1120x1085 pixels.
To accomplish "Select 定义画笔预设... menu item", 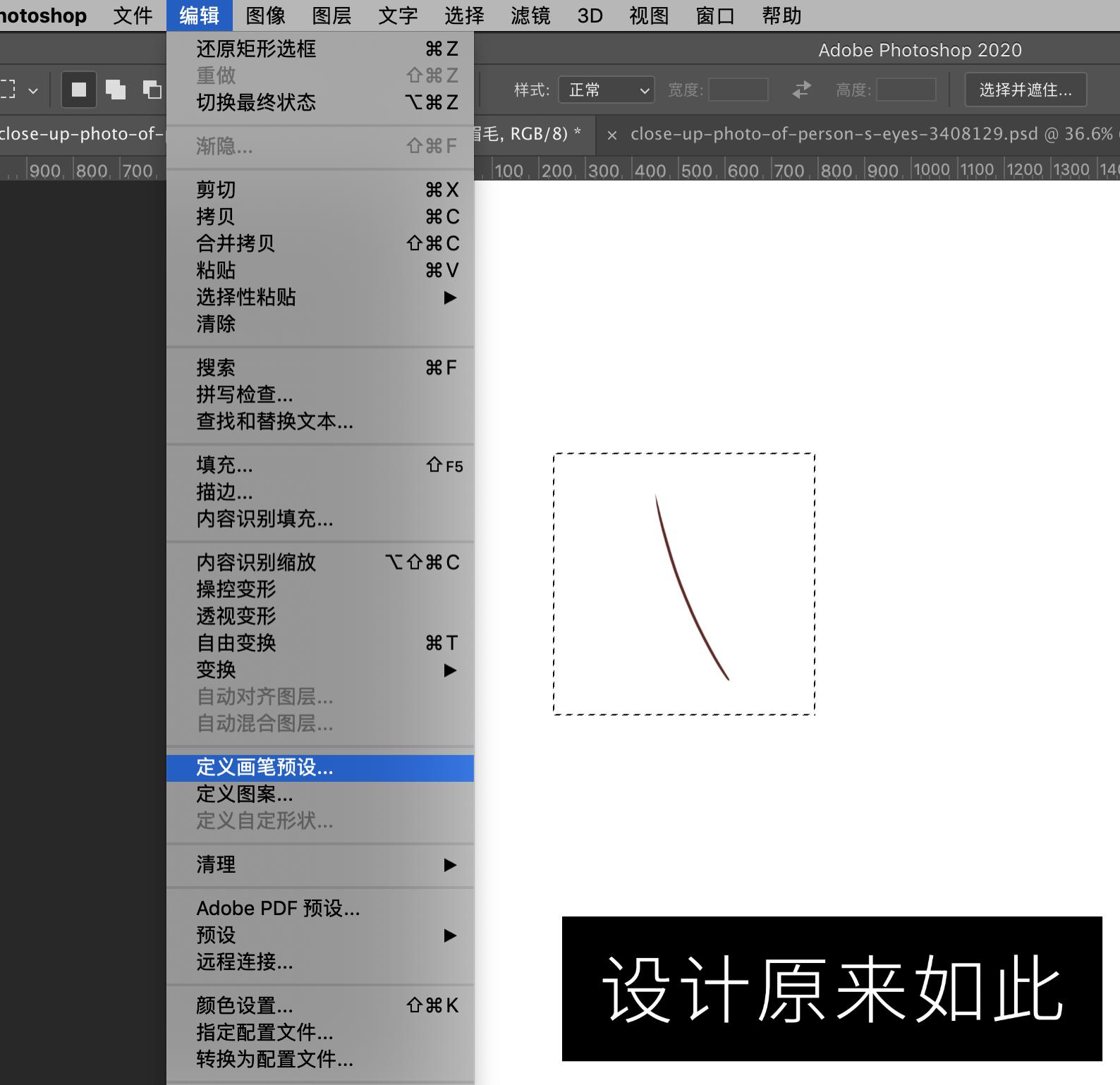I will pyautogui.click(x=320, y=768).
